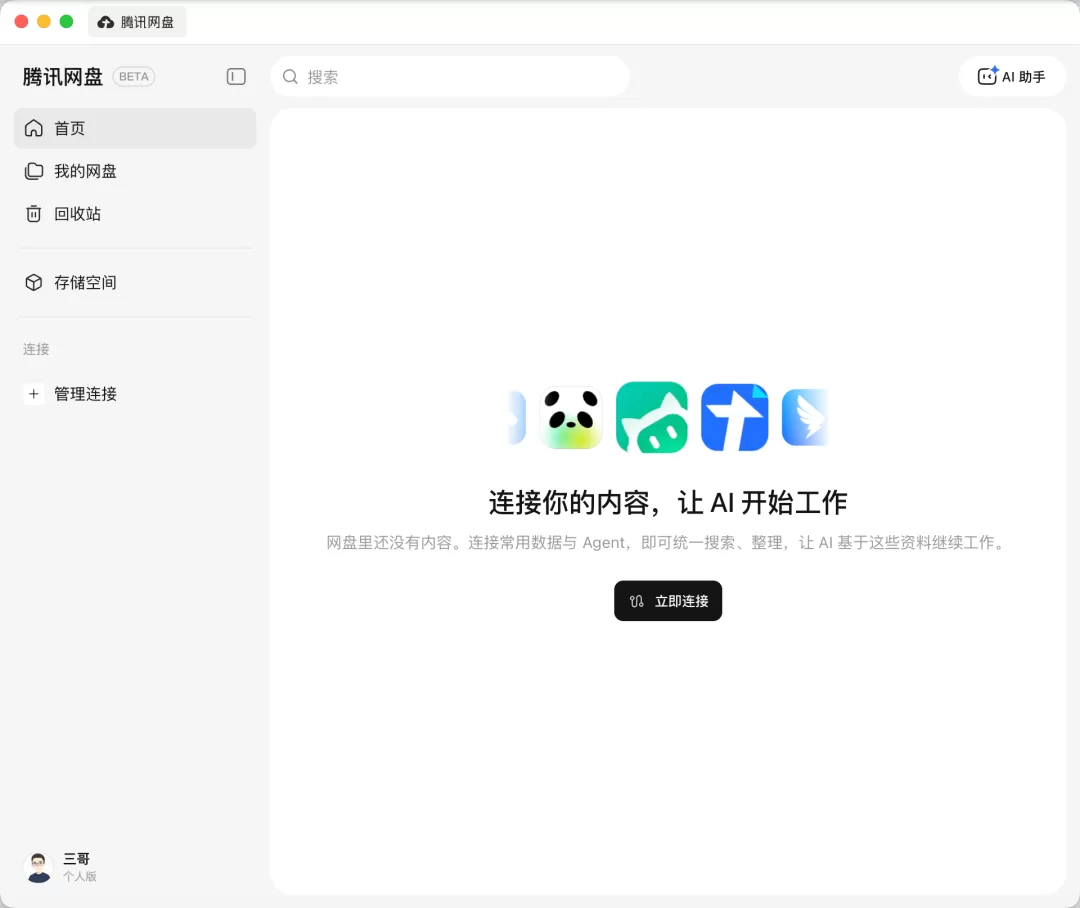Click the trash icon beside 回收站
The height and width of the screenshot is (908, 1080).
(x=34, y=214)
